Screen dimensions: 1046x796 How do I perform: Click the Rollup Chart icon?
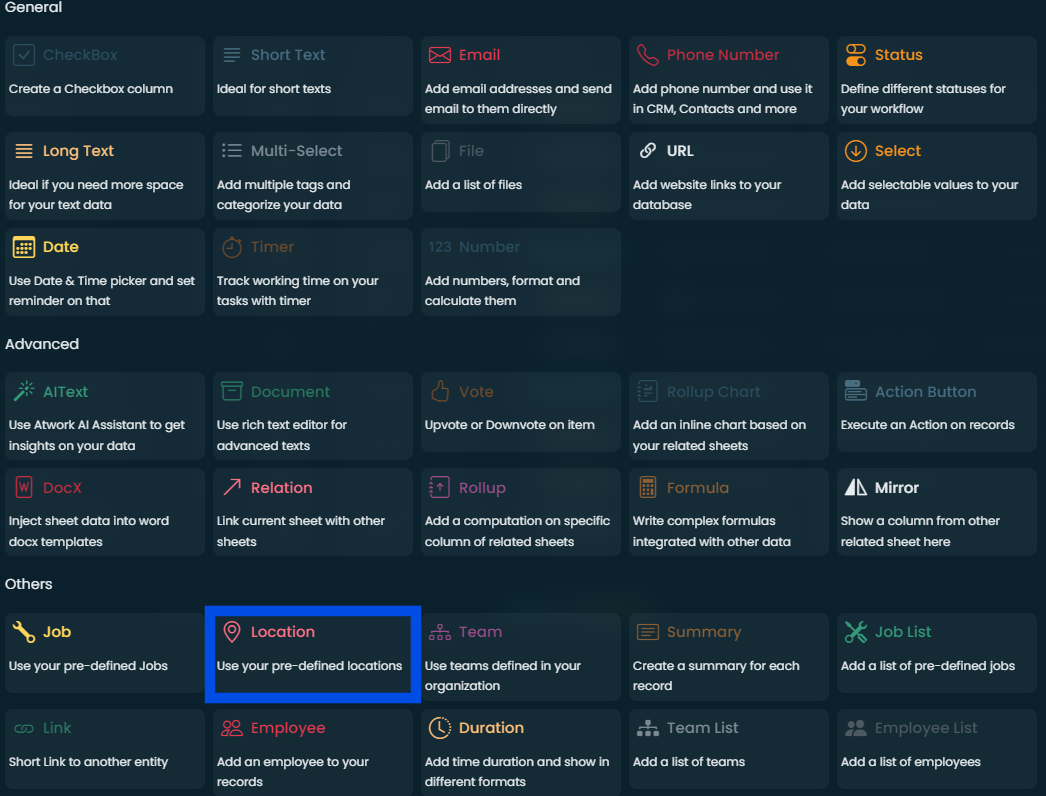point(647,391)
